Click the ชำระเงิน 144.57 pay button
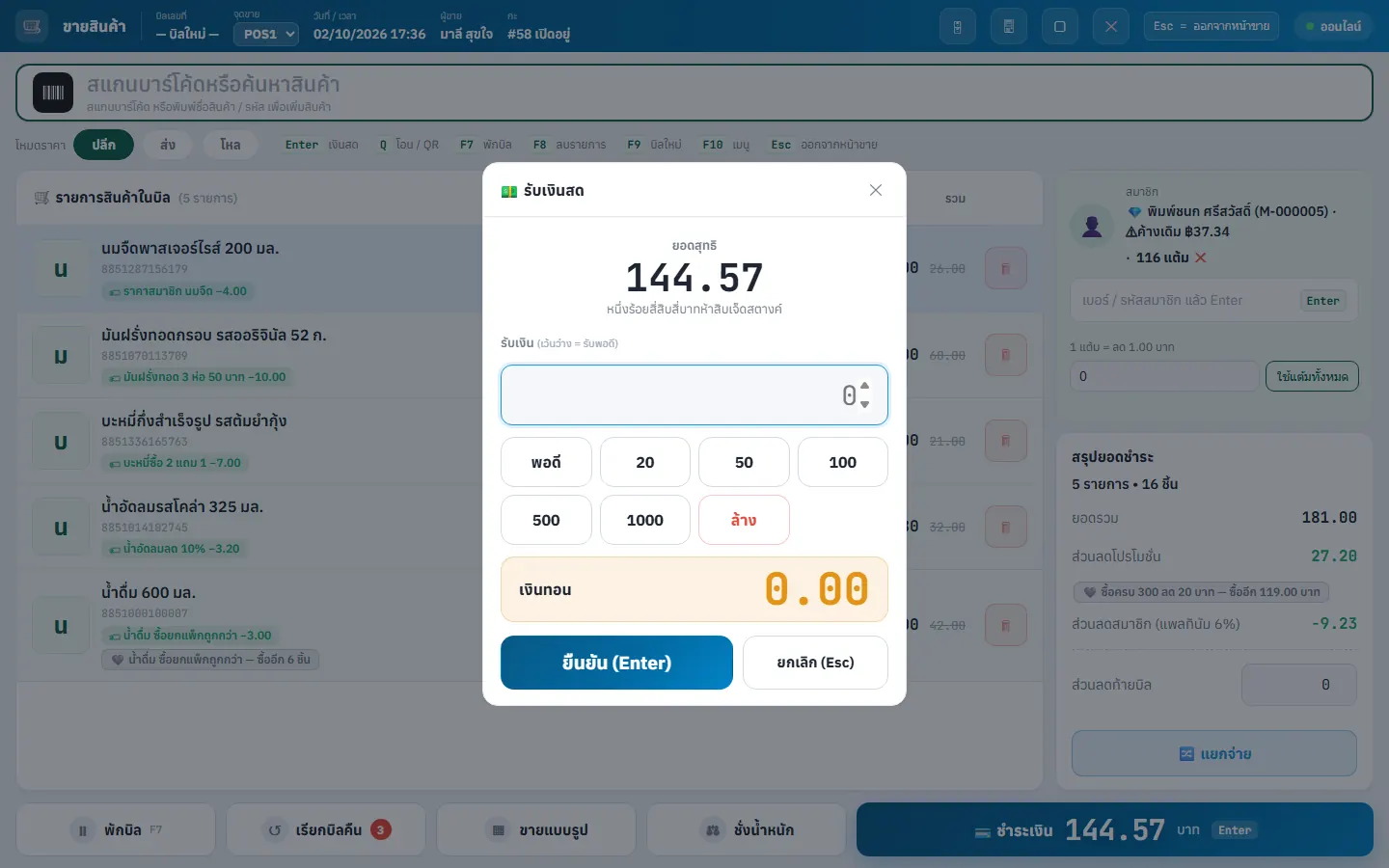 click(x=1115, y=829)
